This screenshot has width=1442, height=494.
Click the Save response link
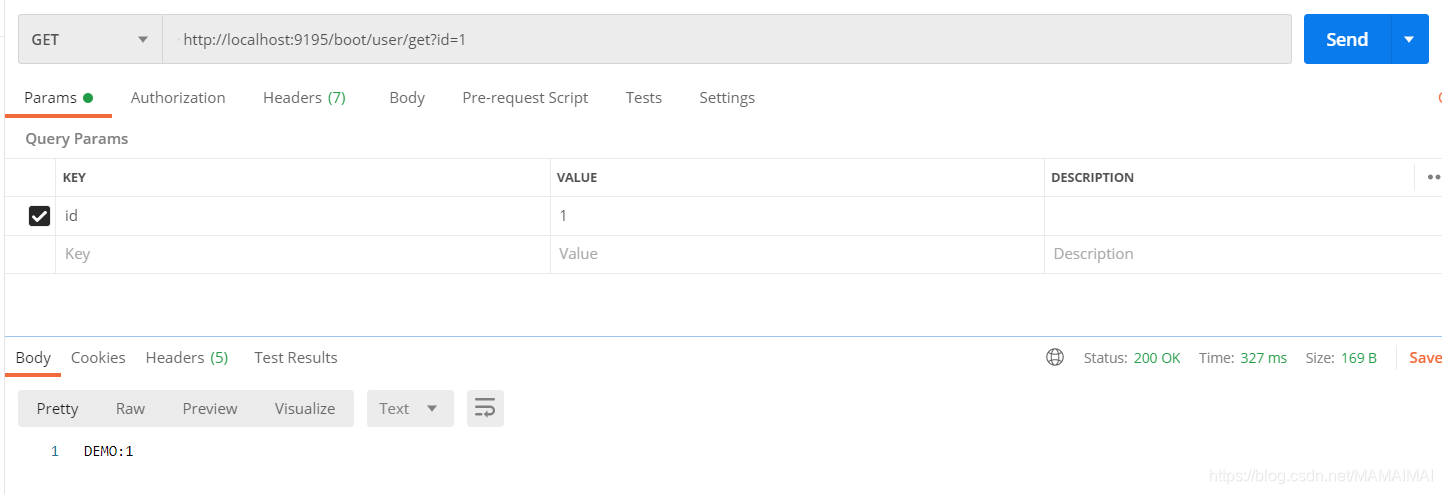pyautogui.click(x=1424, y=357)
